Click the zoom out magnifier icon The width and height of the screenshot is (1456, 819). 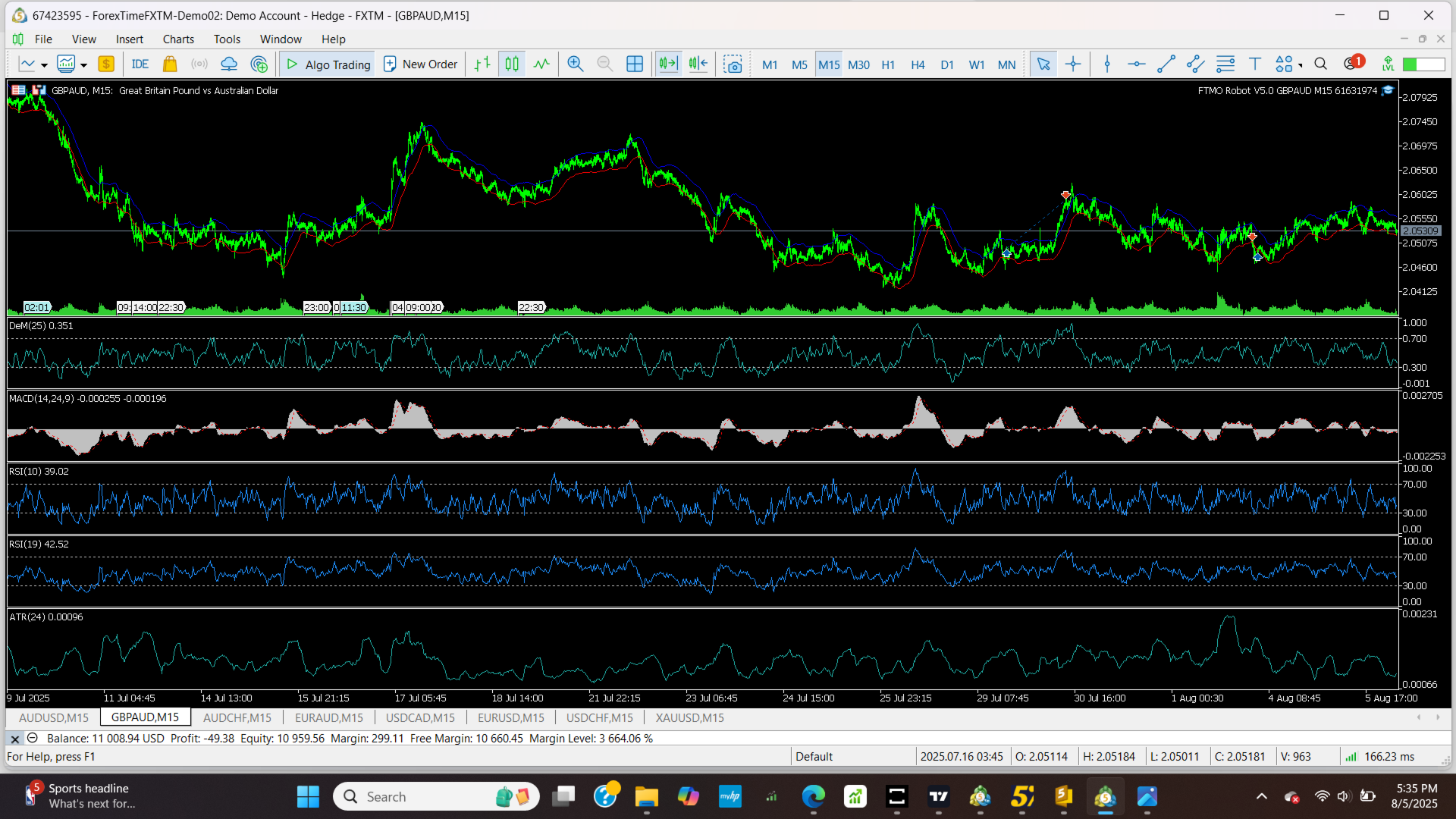pyautogui.click(x=605, y=64)
